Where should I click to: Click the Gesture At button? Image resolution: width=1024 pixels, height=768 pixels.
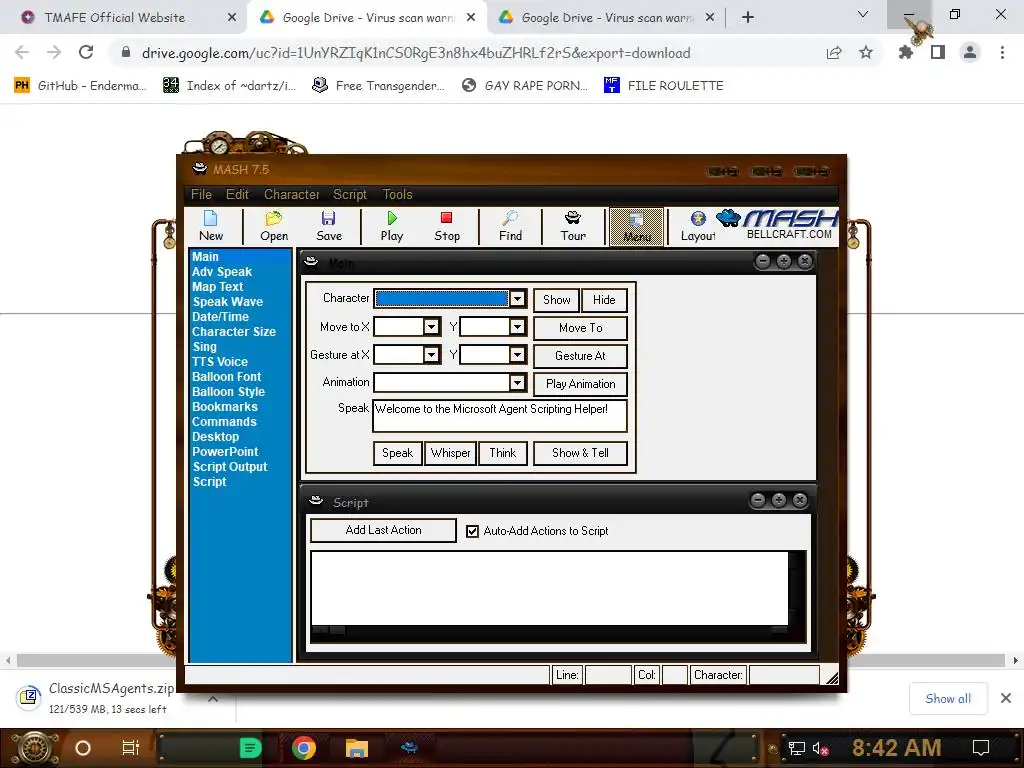pos(581,356)
